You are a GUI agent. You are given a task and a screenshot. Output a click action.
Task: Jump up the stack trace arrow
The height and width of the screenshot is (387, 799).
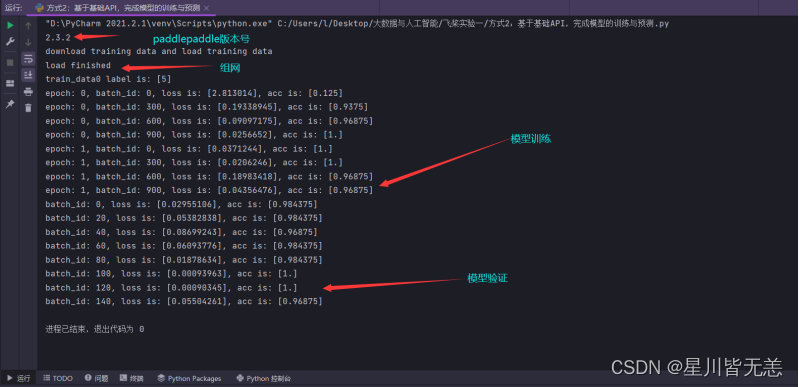coord(28,25)
